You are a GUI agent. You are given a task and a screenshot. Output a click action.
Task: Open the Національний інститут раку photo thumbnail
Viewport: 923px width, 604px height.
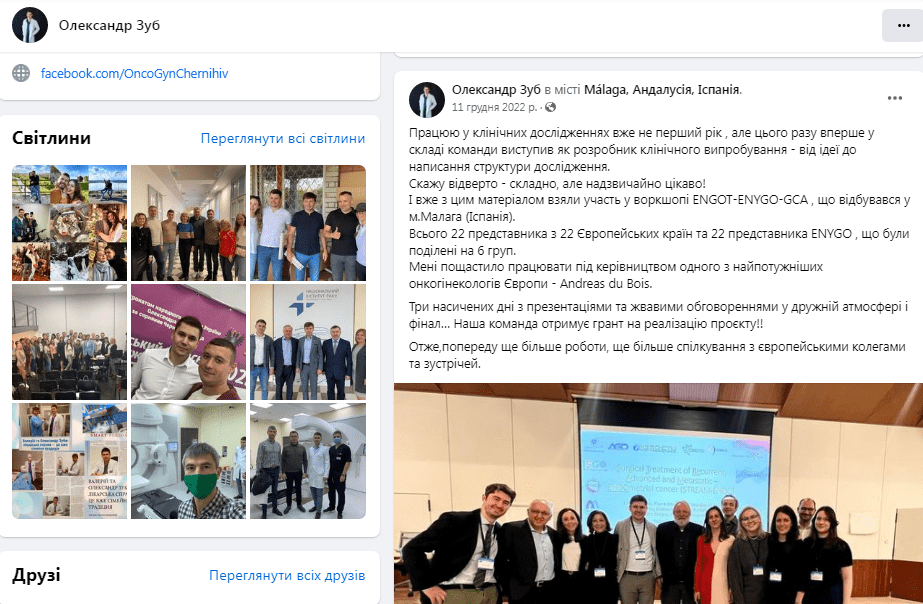[308, 342]
